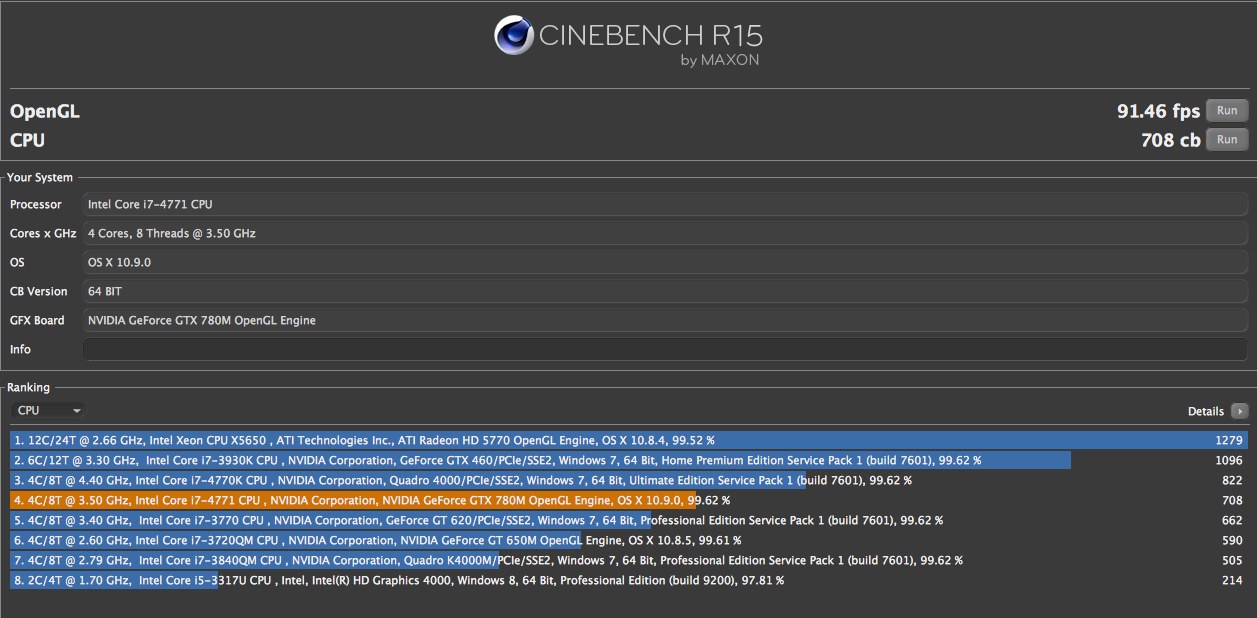The height and width of the screenshot is (618, 1257).
Task: Click the 91.46 fps OpenGL score
Action: (1158, 111)
